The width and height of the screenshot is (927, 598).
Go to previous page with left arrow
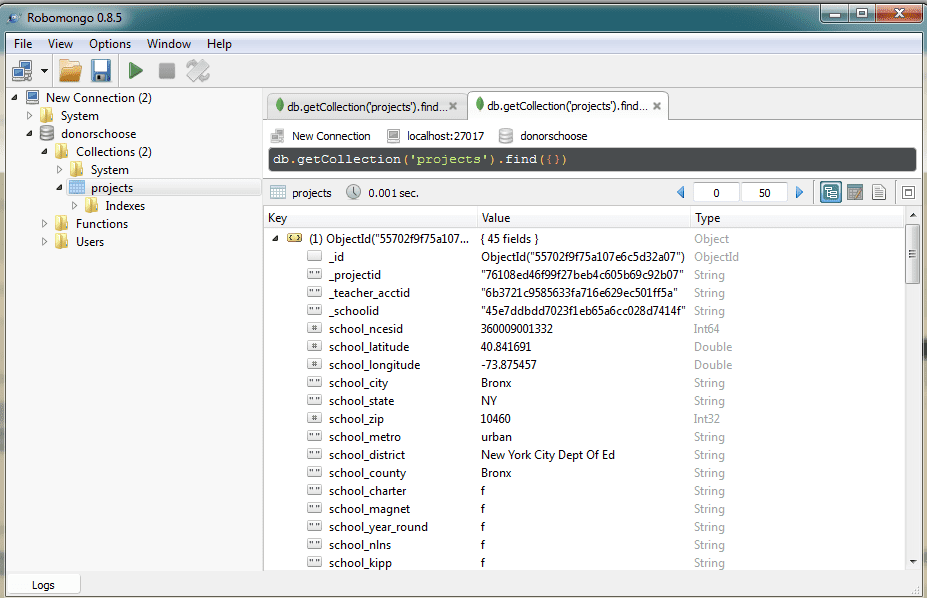point(680,193)
